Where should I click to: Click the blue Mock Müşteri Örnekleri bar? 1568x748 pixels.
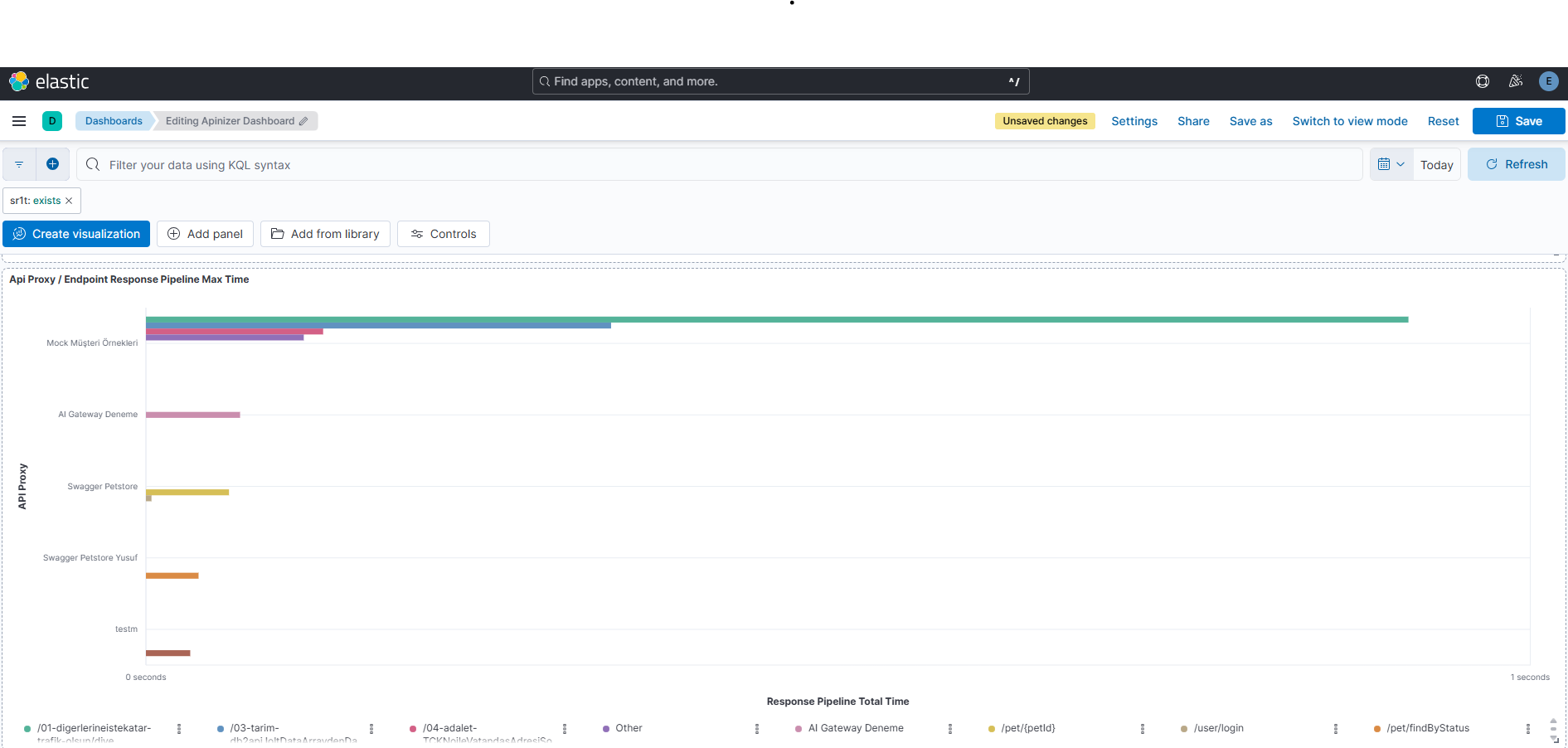coord(378,326)
